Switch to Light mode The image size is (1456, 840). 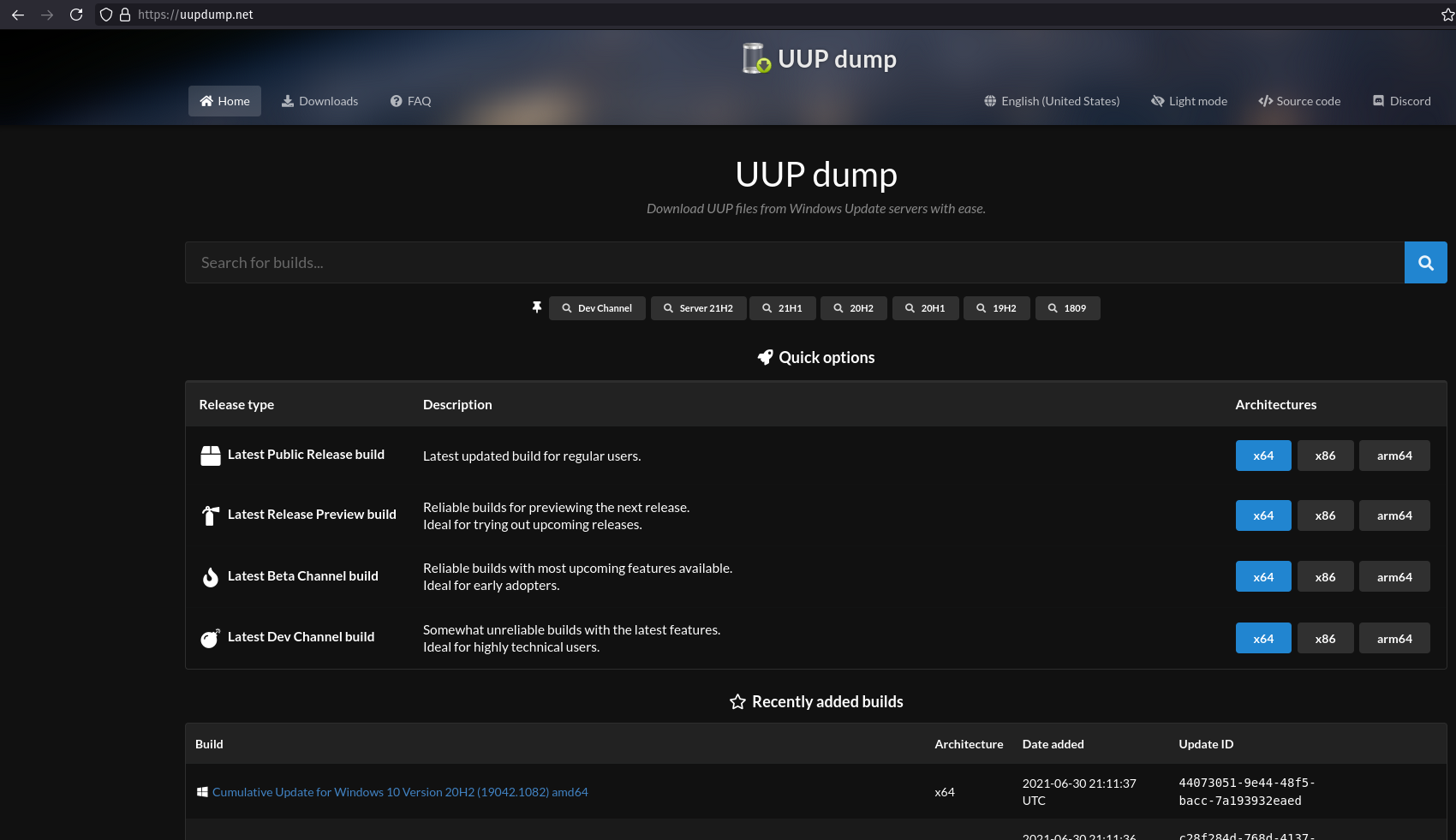(1189, 101)
